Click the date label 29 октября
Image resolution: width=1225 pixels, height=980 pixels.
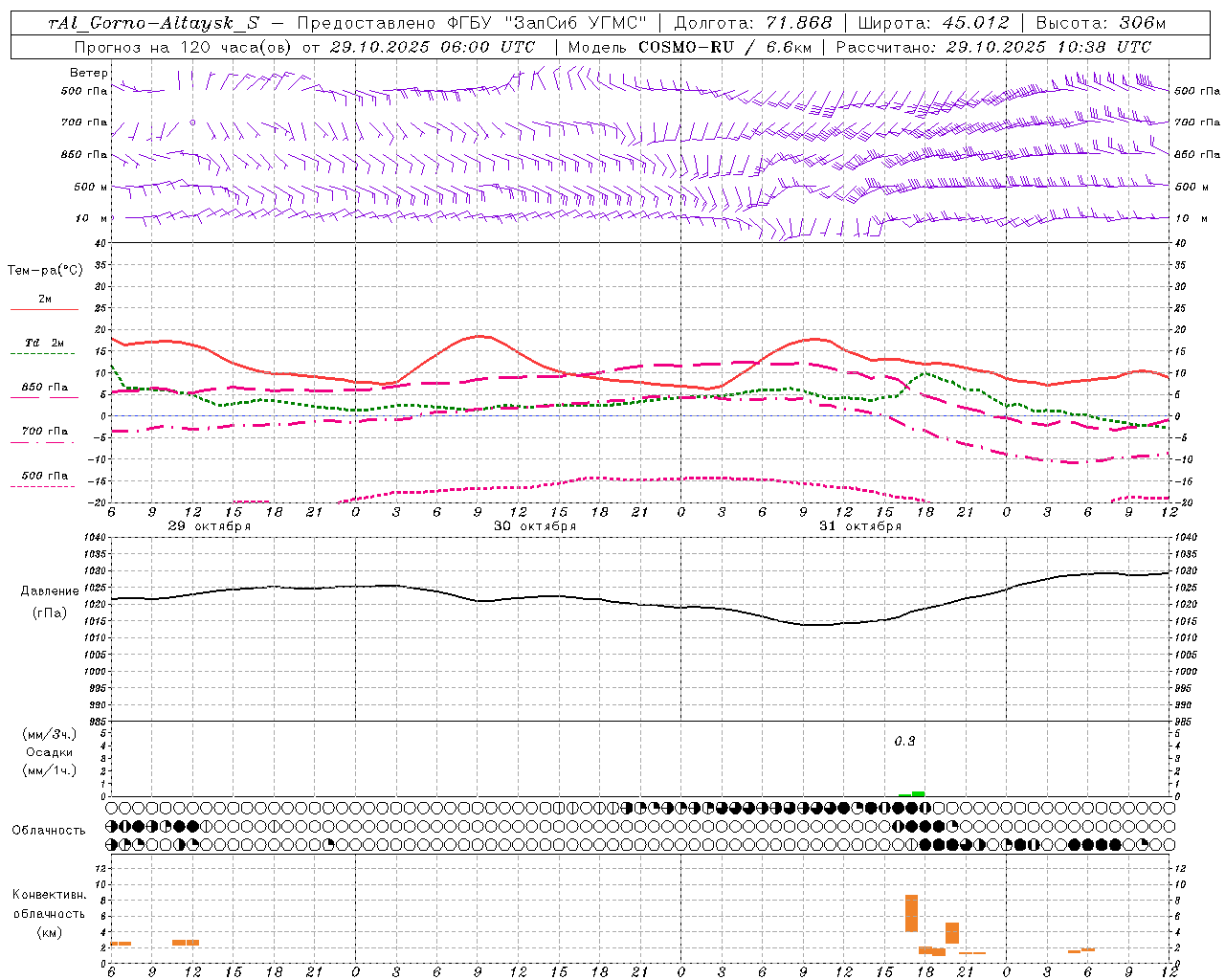[x=210, y=526]
